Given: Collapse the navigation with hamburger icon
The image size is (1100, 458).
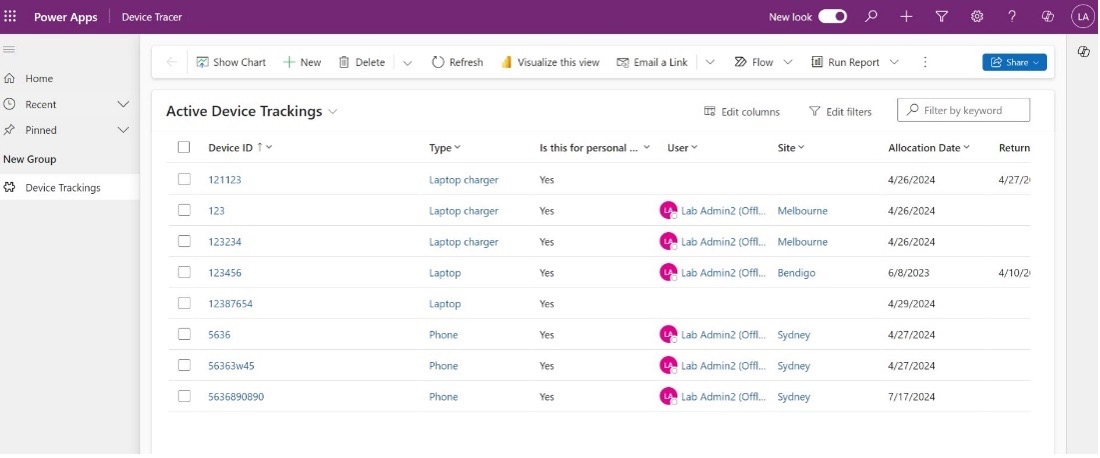Looking at the screenshot, I should [x=9, y=49].
